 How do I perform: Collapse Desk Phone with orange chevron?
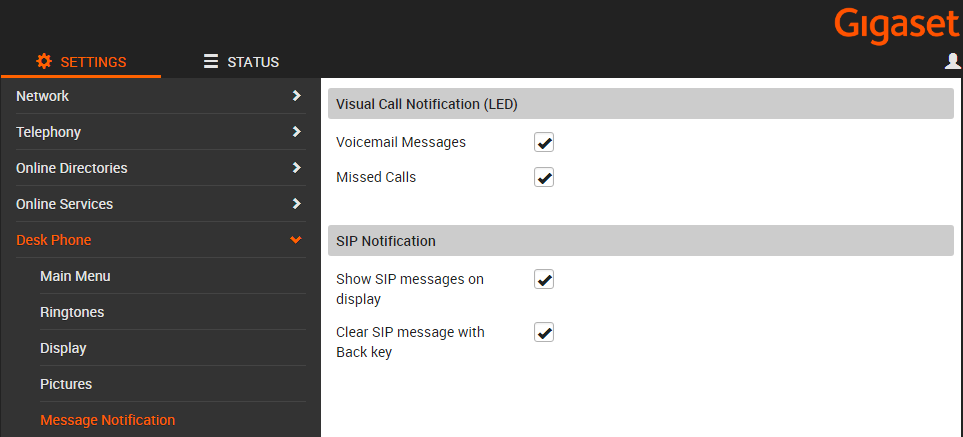pos(296,240)
